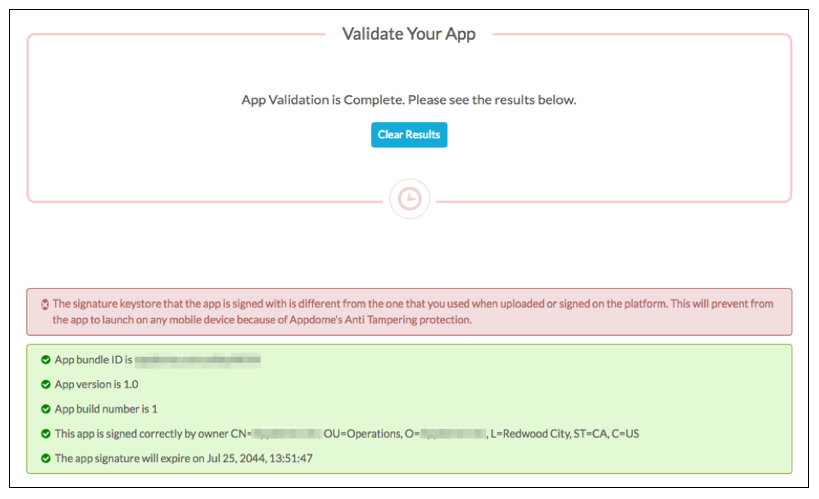Image resolution: width=819 pixels, height=499 pixels.
Task: Click green checkmark beside signed correctly line
Action: [45, 434]
